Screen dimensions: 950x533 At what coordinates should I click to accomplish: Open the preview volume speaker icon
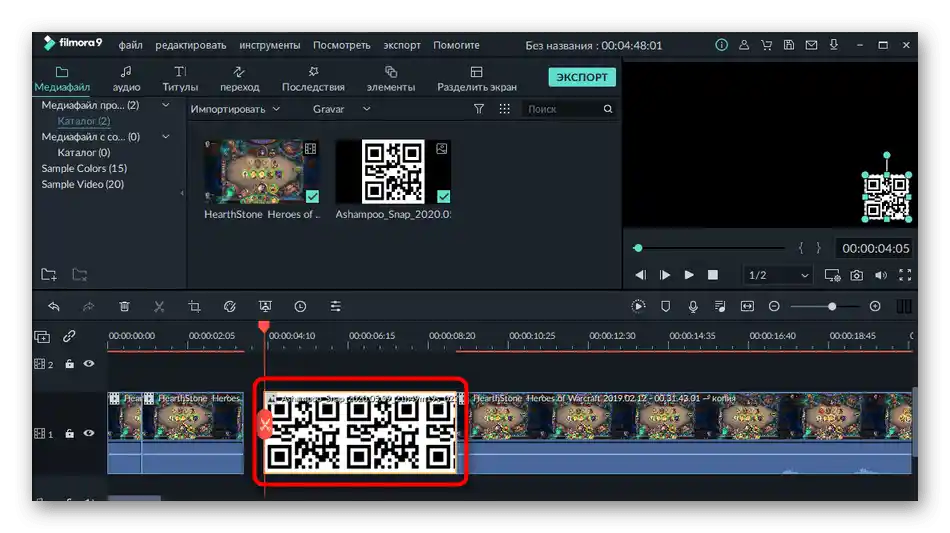coord(881,275)
